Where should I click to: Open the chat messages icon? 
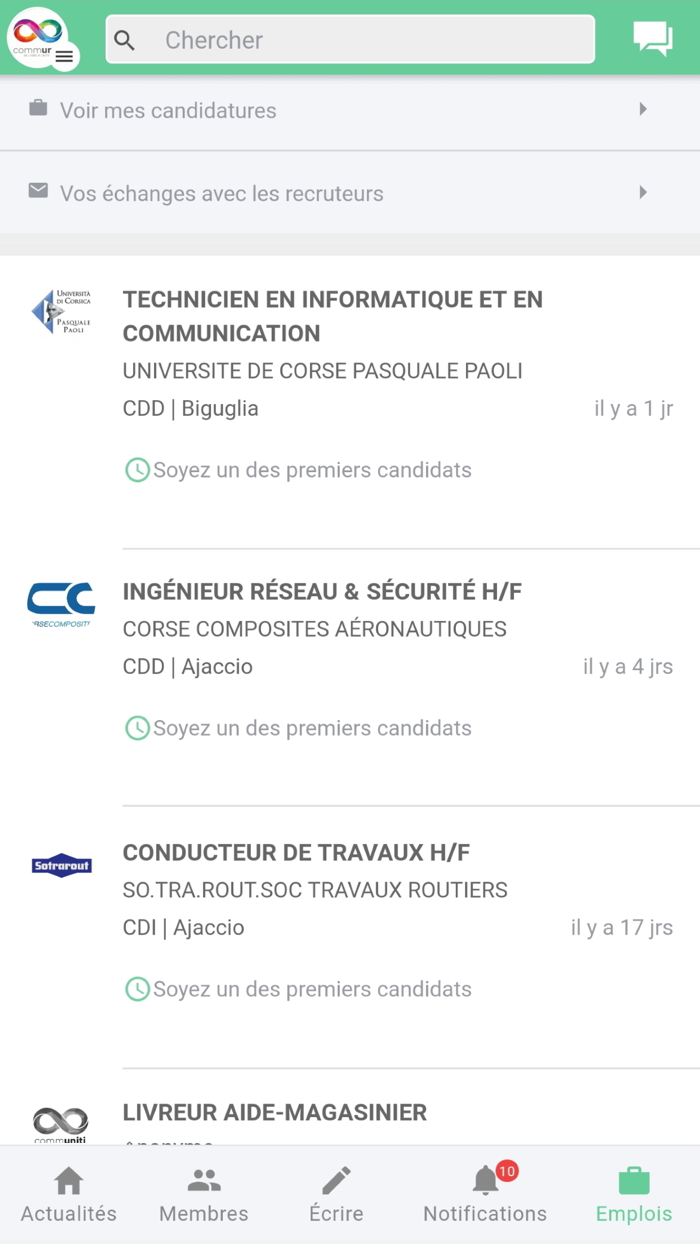coord(652,38)
